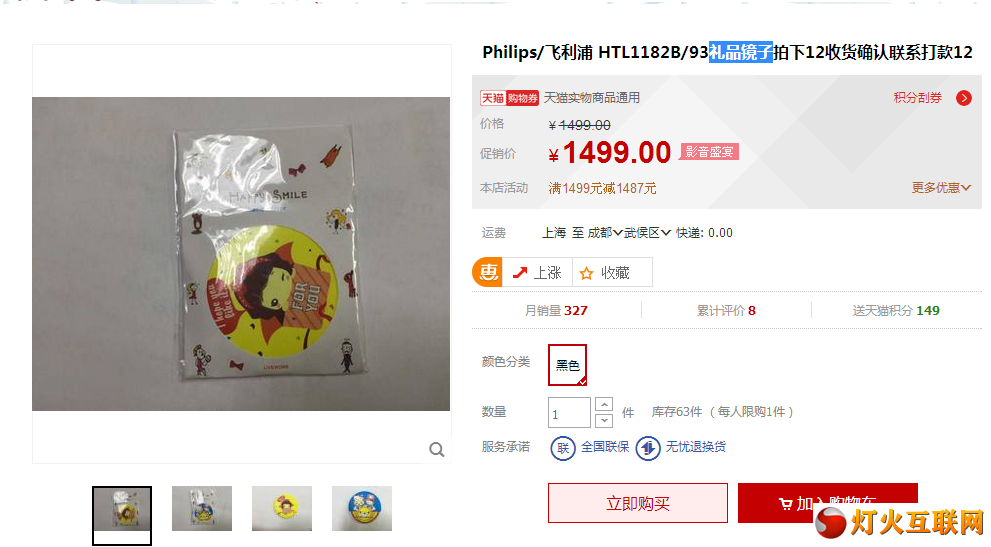Click the 加入购物车 add to cart button
The height and width of the screenshot is (547, 991).
click(x=827, y=503)
